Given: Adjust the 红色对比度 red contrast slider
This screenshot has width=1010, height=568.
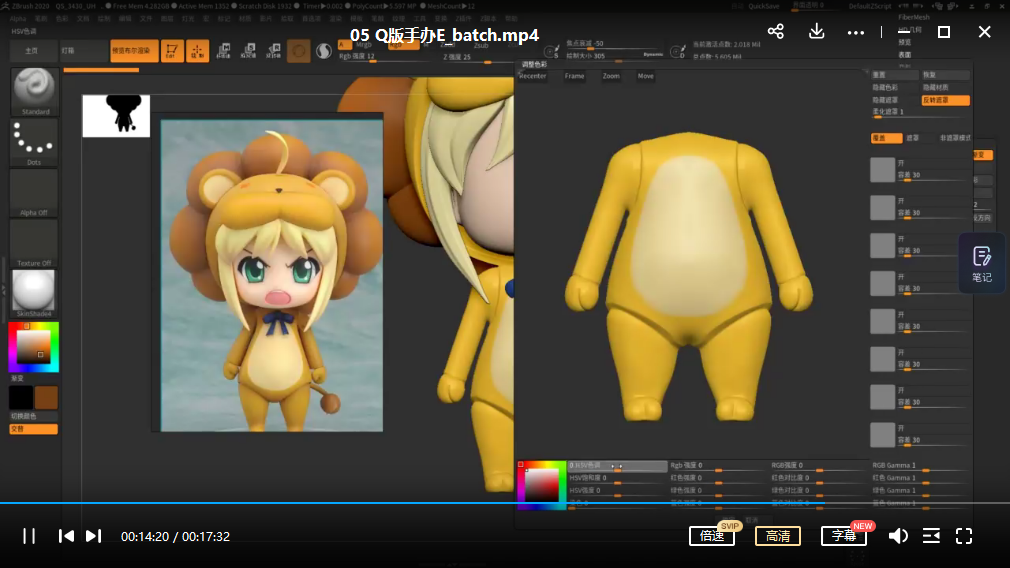Looking at the screenshot, I should (818, 478).
